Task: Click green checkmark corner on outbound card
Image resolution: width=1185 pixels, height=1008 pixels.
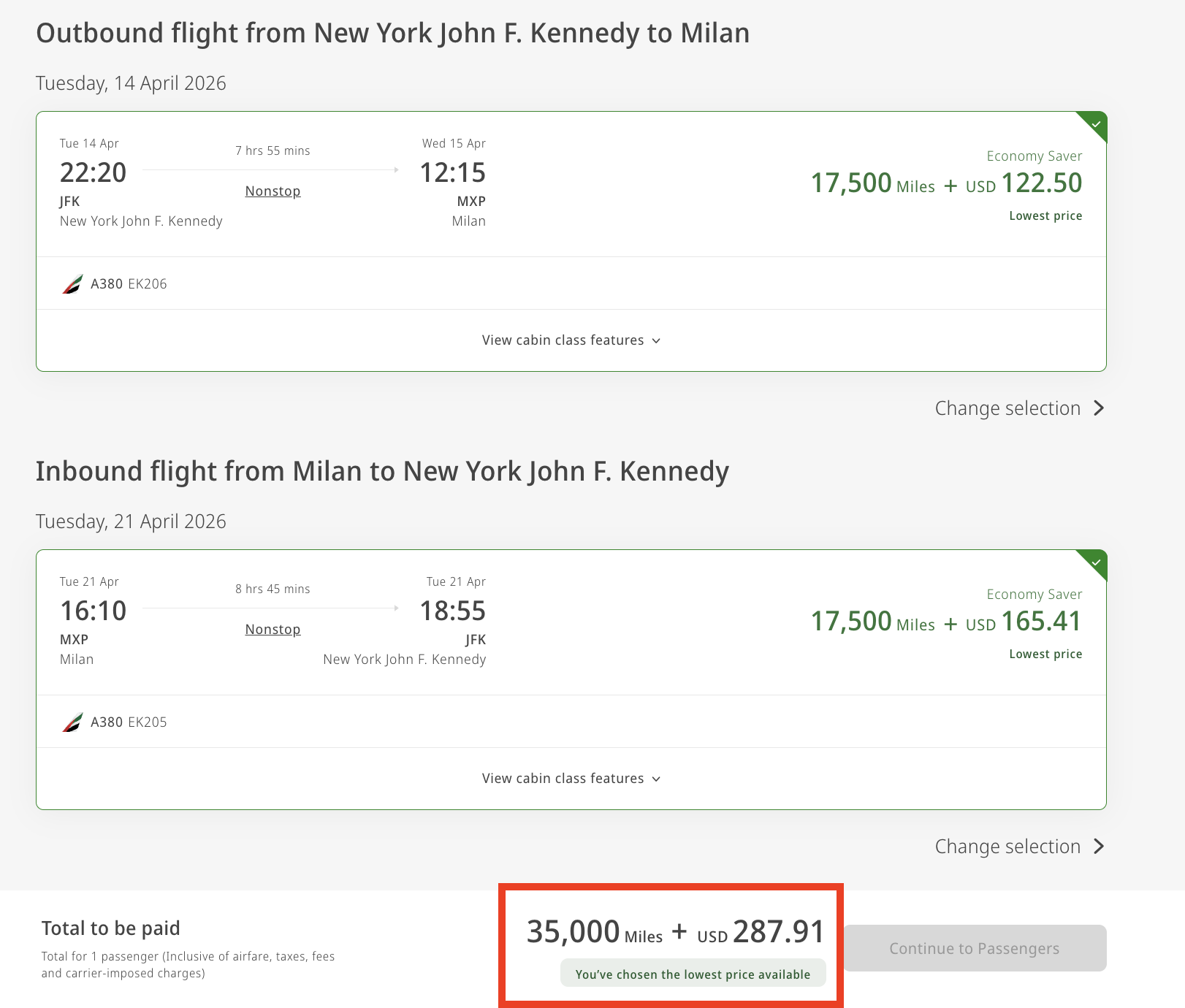Action: tap(1095, 123)
